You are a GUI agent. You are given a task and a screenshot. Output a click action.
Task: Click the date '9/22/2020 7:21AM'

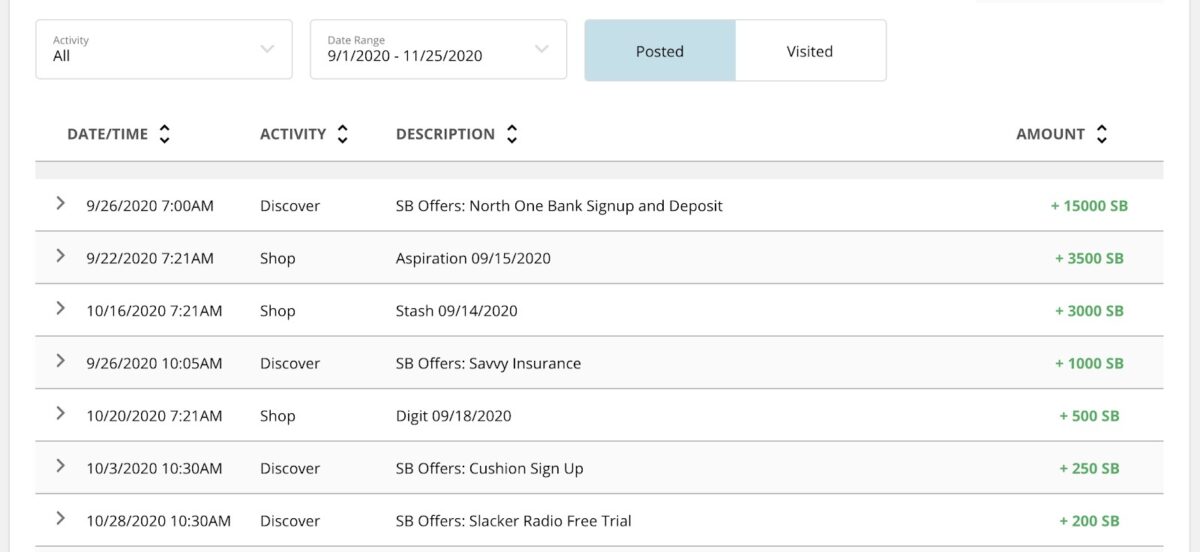[x=150, y=258]
